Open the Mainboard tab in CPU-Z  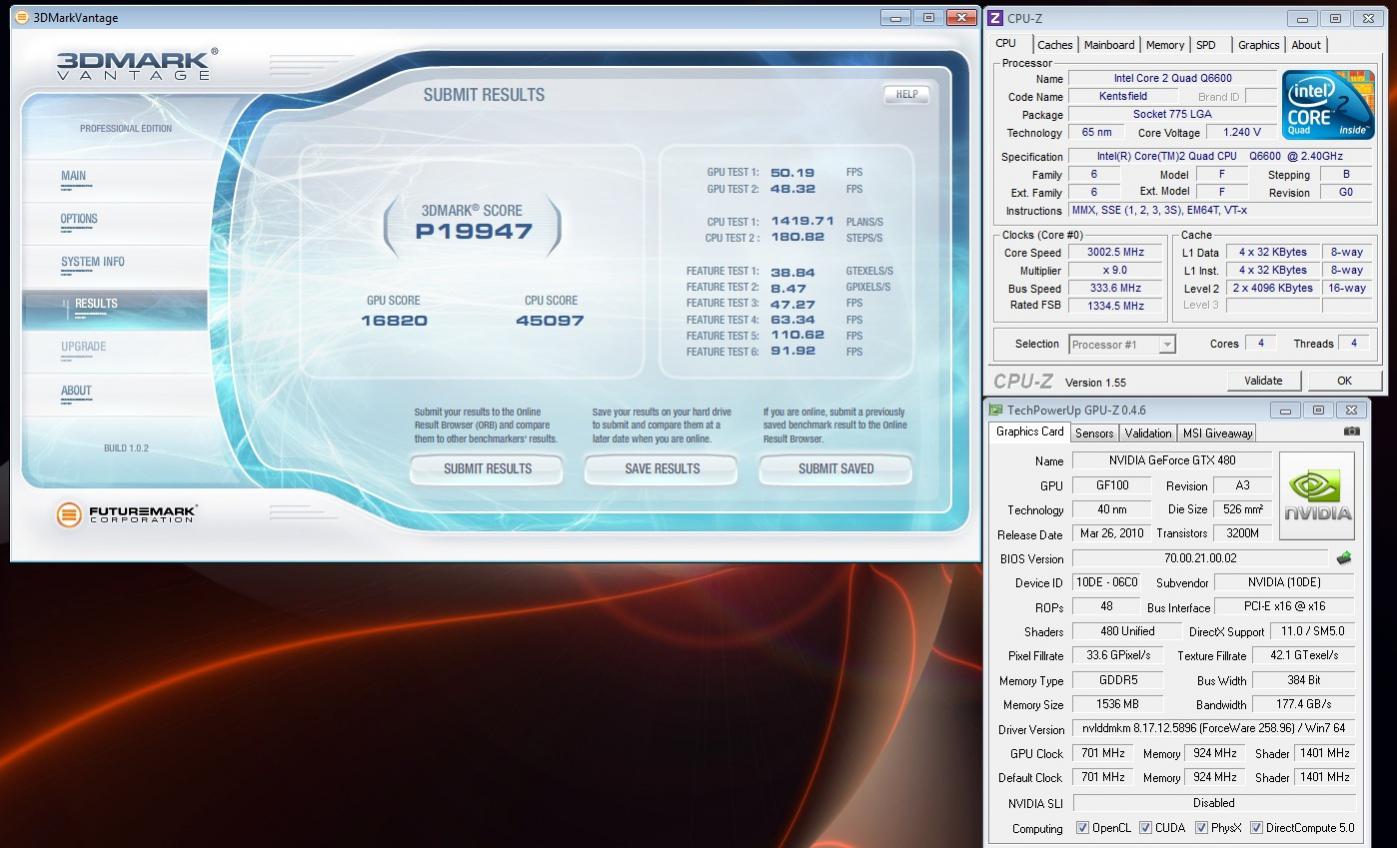(x=1109, y=45)
